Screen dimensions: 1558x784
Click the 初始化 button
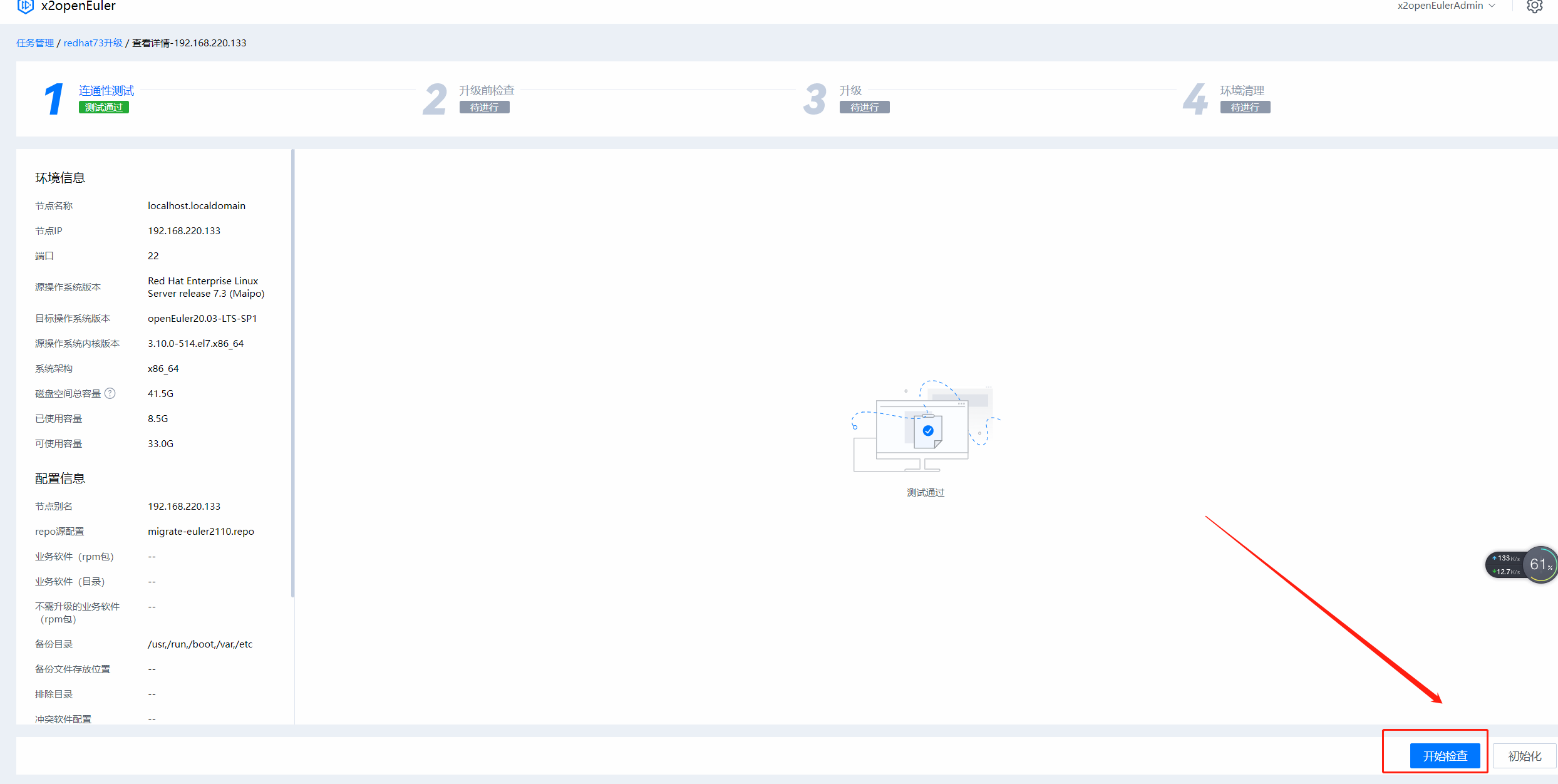coord(1524,756)
